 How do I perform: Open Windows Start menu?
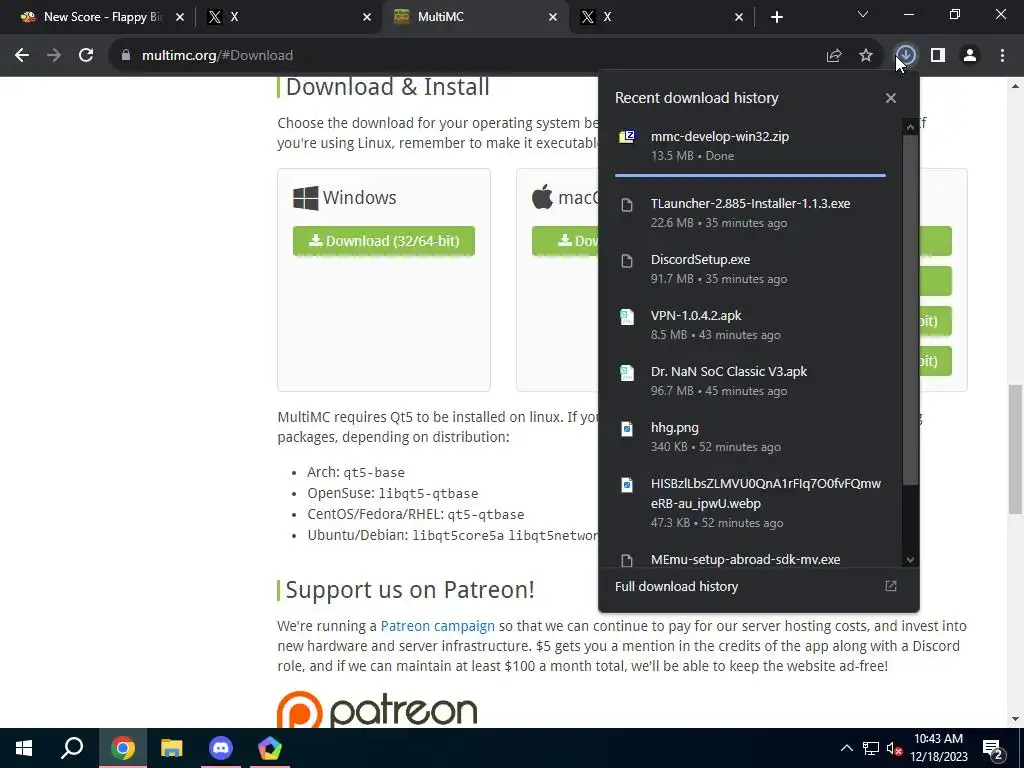[24, 748]
